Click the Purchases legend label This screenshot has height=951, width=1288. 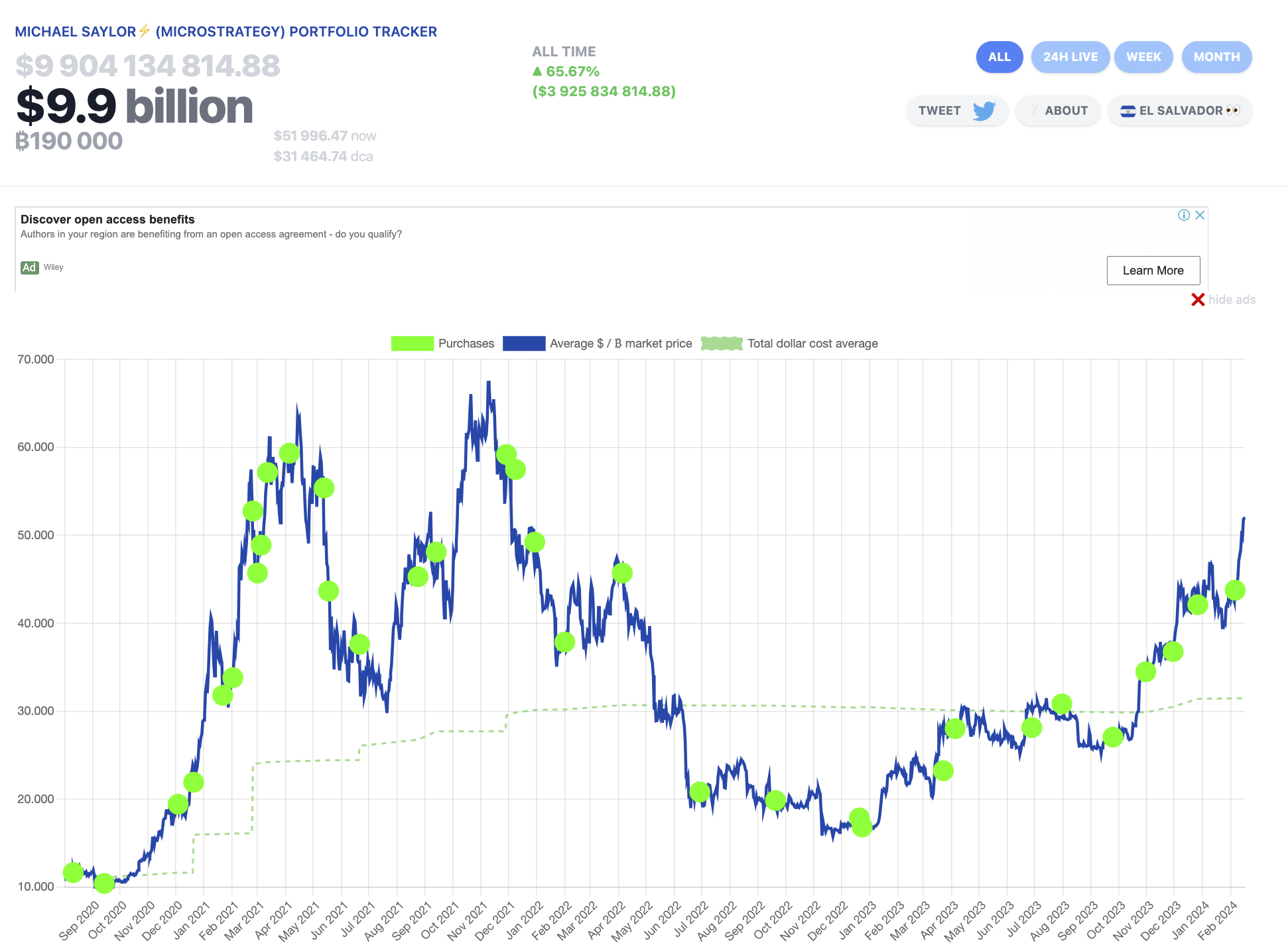point(466,344)
